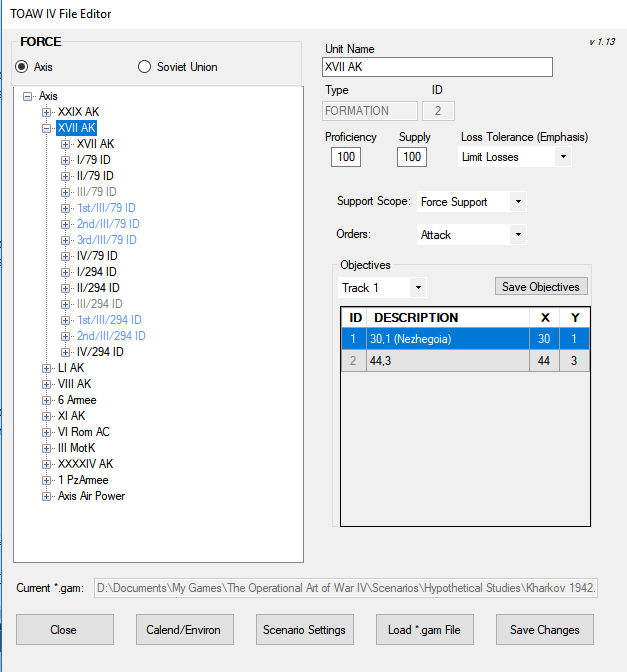The height and width of the screenshot is (672, 627).
Task: Click the Save Changes button
Action: 545,630
